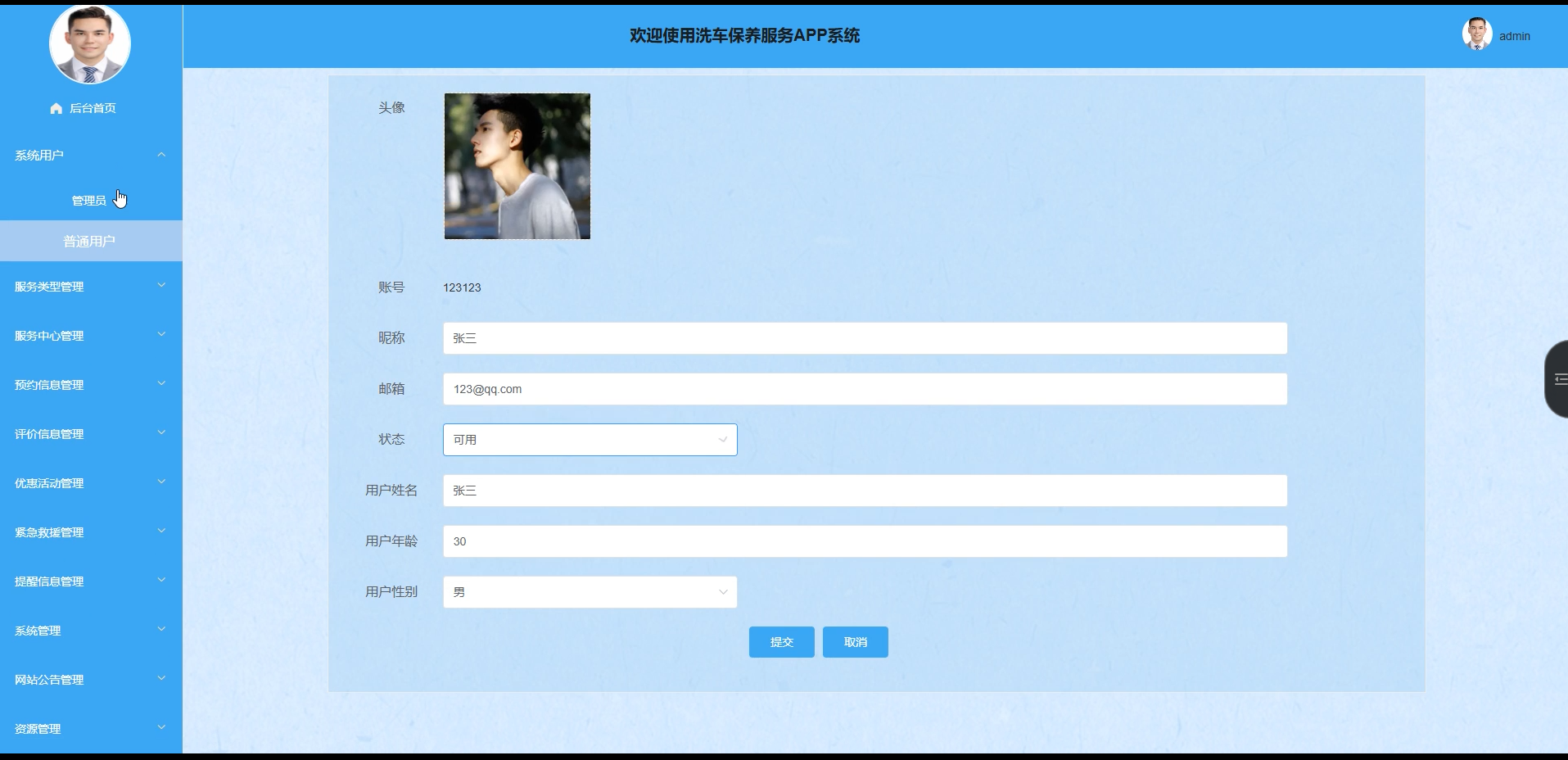Click the header title 欢迎使用洗车保养服务APP系统

pos(744,35)
